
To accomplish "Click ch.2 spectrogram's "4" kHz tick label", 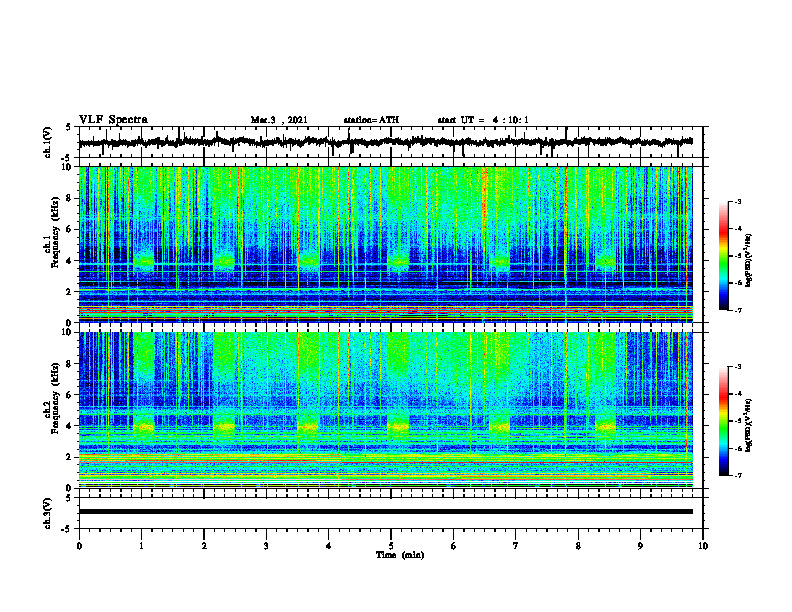I will 69,426.
